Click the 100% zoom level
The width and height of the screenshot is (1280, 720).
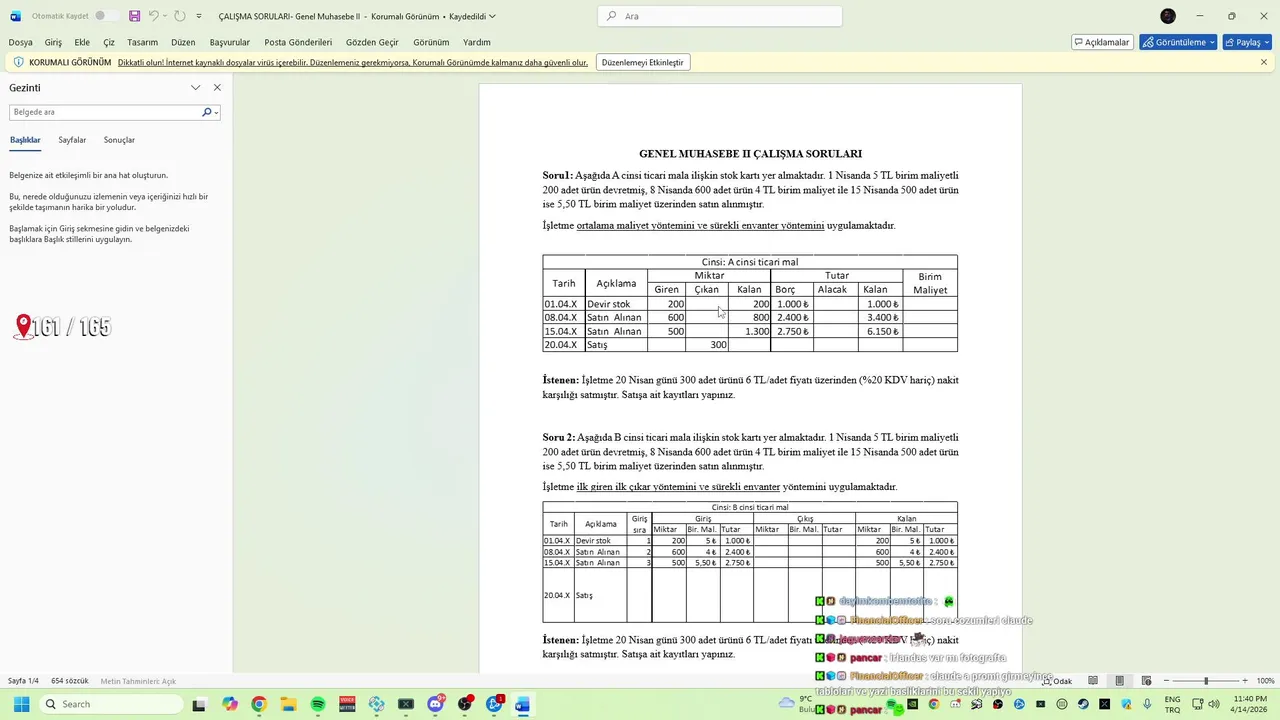coord(1265,681)
